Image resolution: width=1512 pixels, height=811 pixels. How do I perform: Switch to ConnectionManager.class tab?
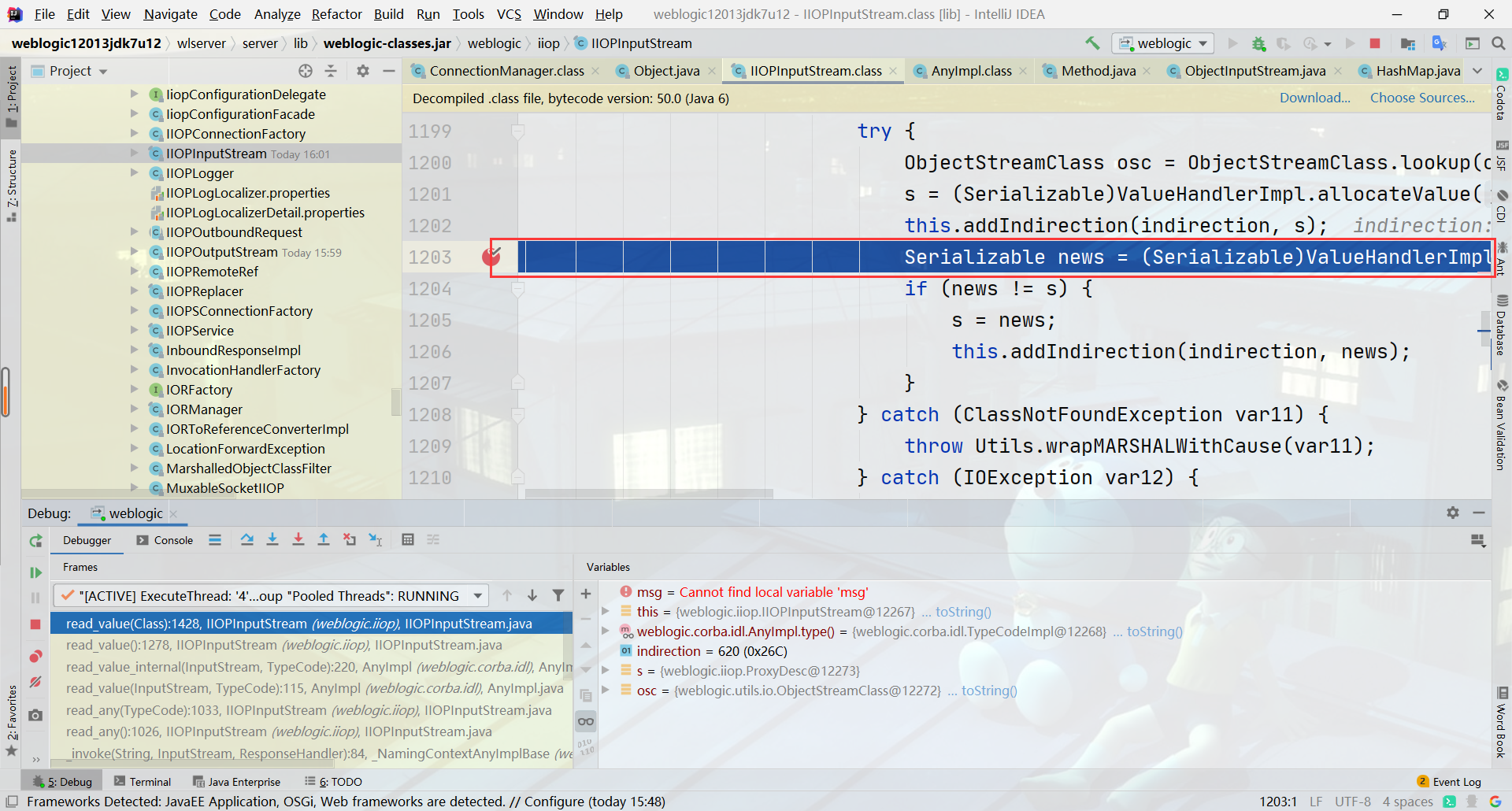(x=506, y=71)
